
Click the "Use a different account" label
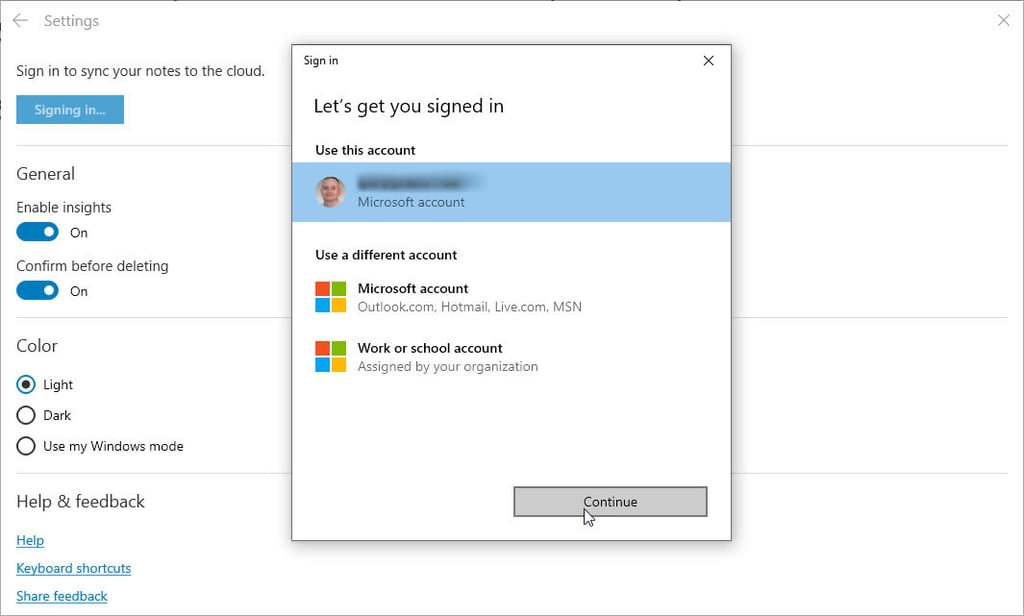pos(386,255)
